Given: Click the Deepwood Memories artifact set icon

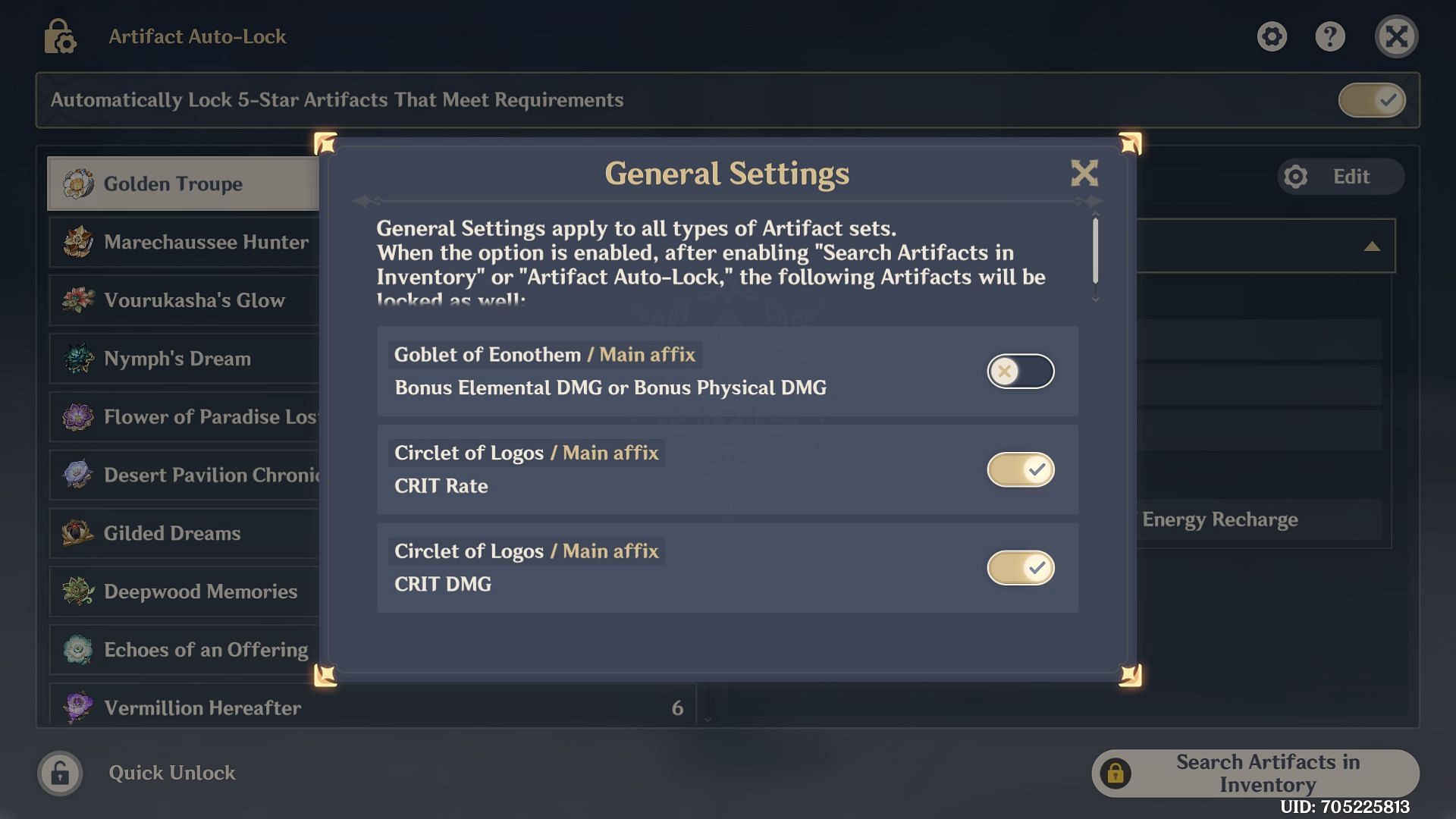Looking at the screenshot, I should coord(78,591).
